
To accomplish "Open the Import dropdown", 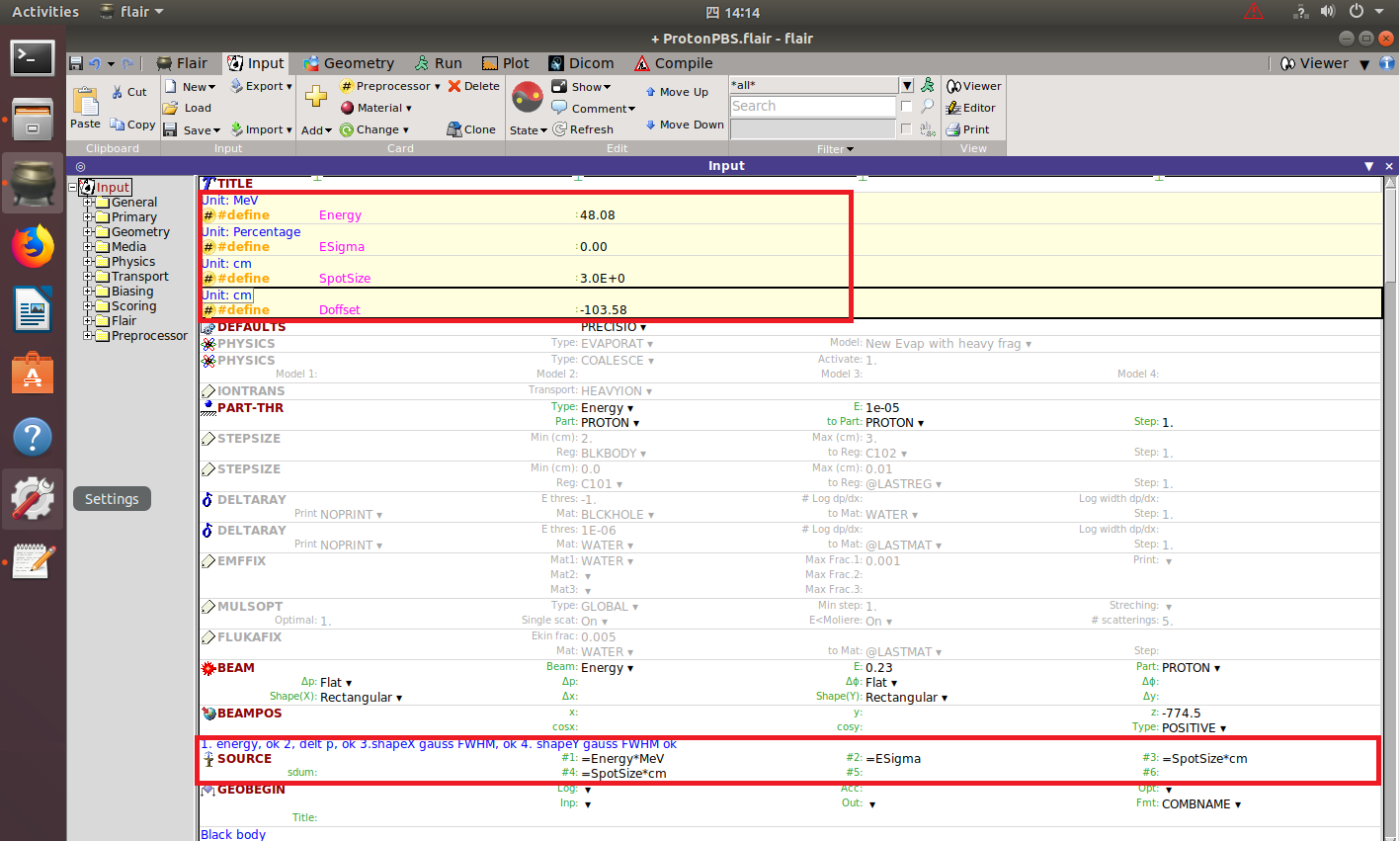I will (262, 129).
